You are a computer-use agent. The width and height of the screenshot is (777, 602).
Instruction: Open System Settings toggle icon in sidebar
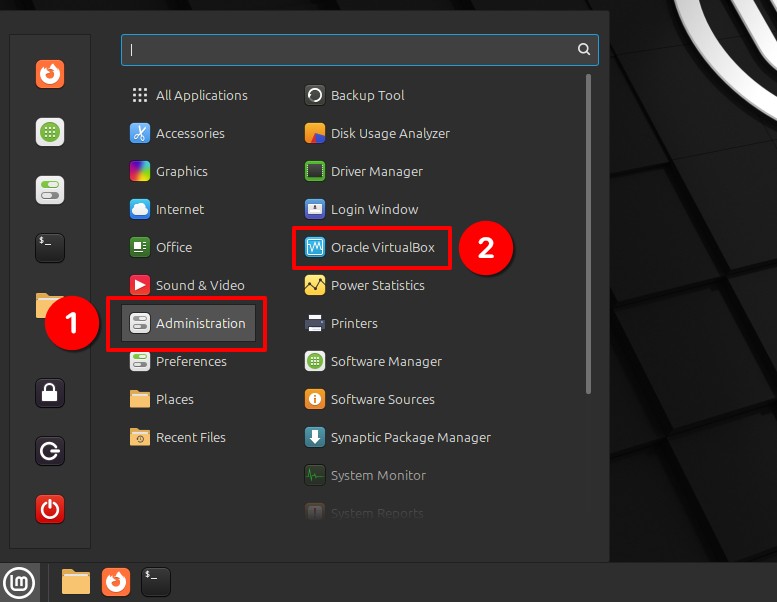pyautogui.click(x=50, y=190)
